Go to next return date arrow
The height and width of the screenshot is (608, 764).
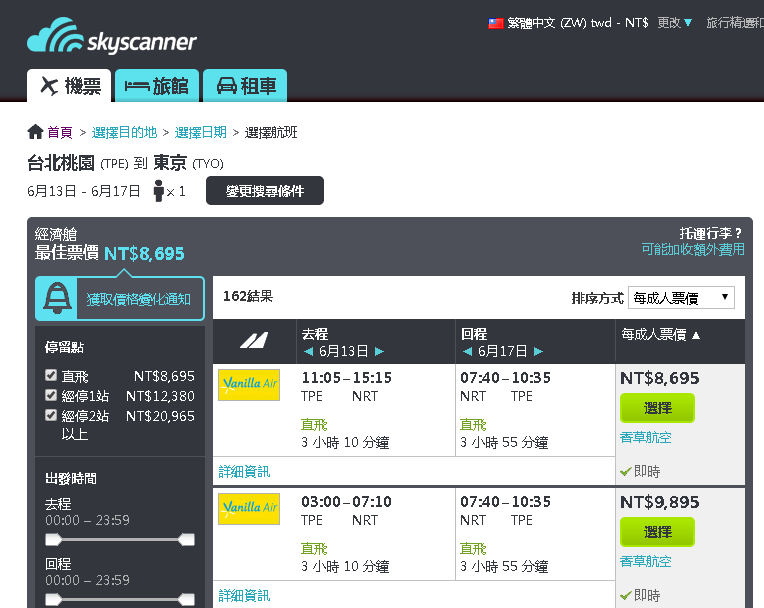point(538,352)
